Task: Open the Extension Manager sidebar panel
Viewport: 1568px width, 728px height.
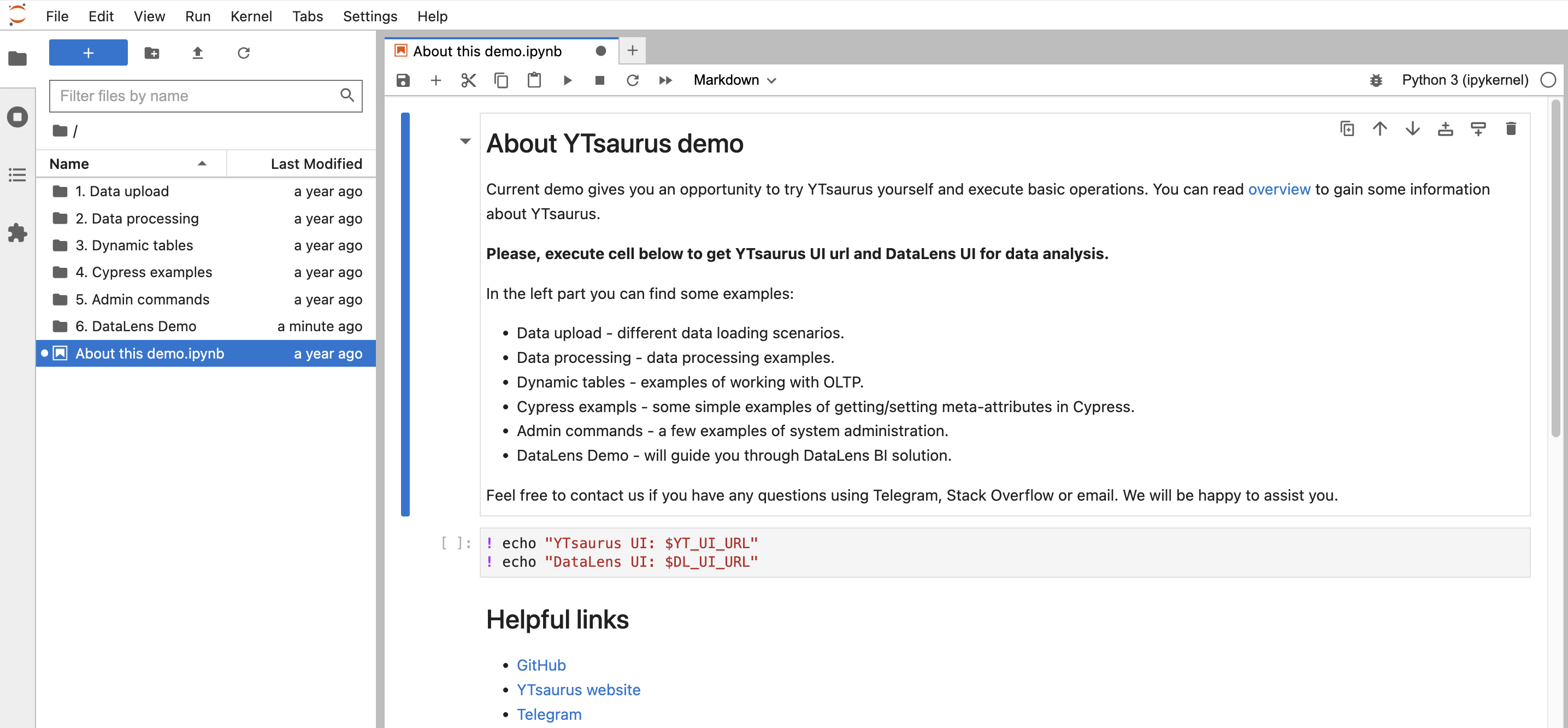Action: 17,233
